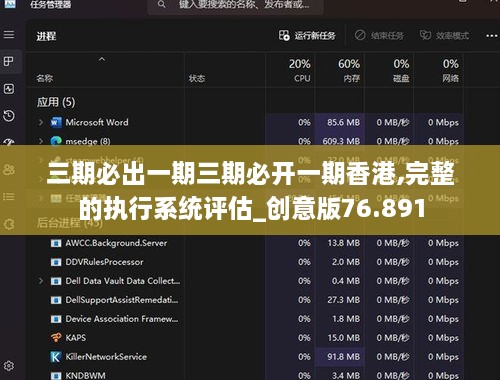Toggle sort chevron above 名称 column
Image resolution: width=500 pixels, height=380 pixels.
(102, 59)
